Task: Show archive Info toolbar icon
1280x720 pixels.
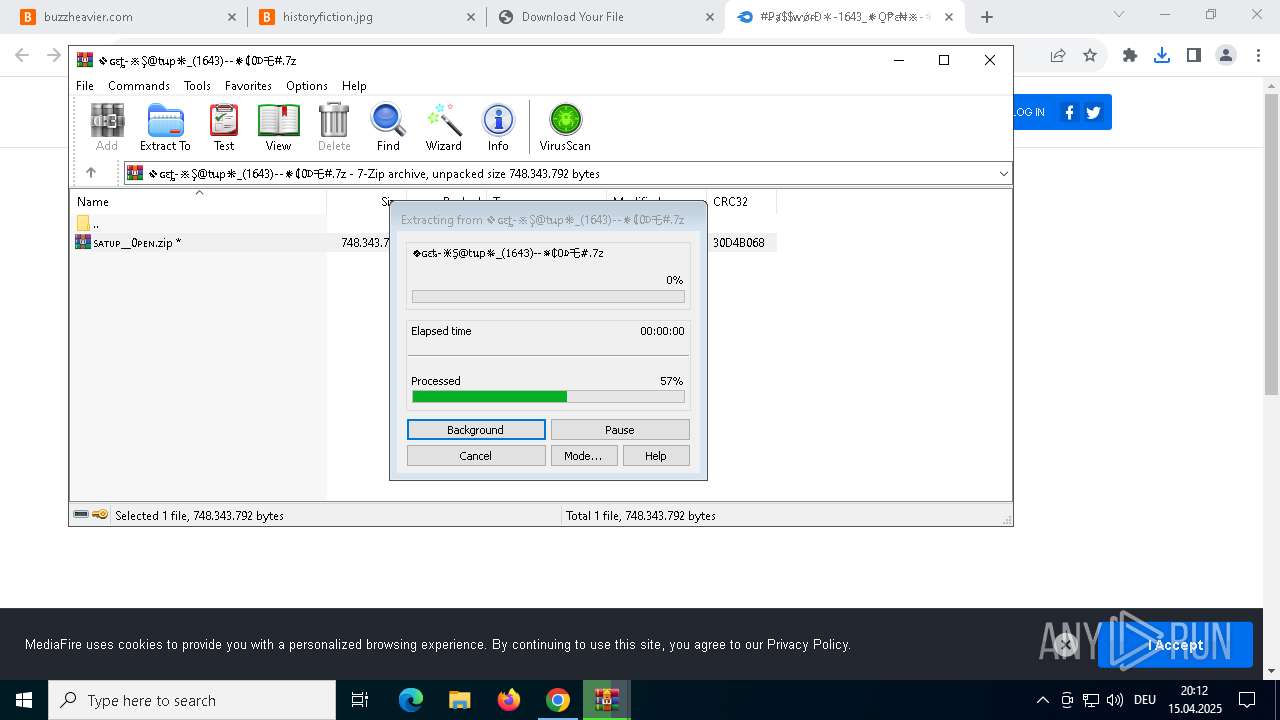Action: (498, 127)
